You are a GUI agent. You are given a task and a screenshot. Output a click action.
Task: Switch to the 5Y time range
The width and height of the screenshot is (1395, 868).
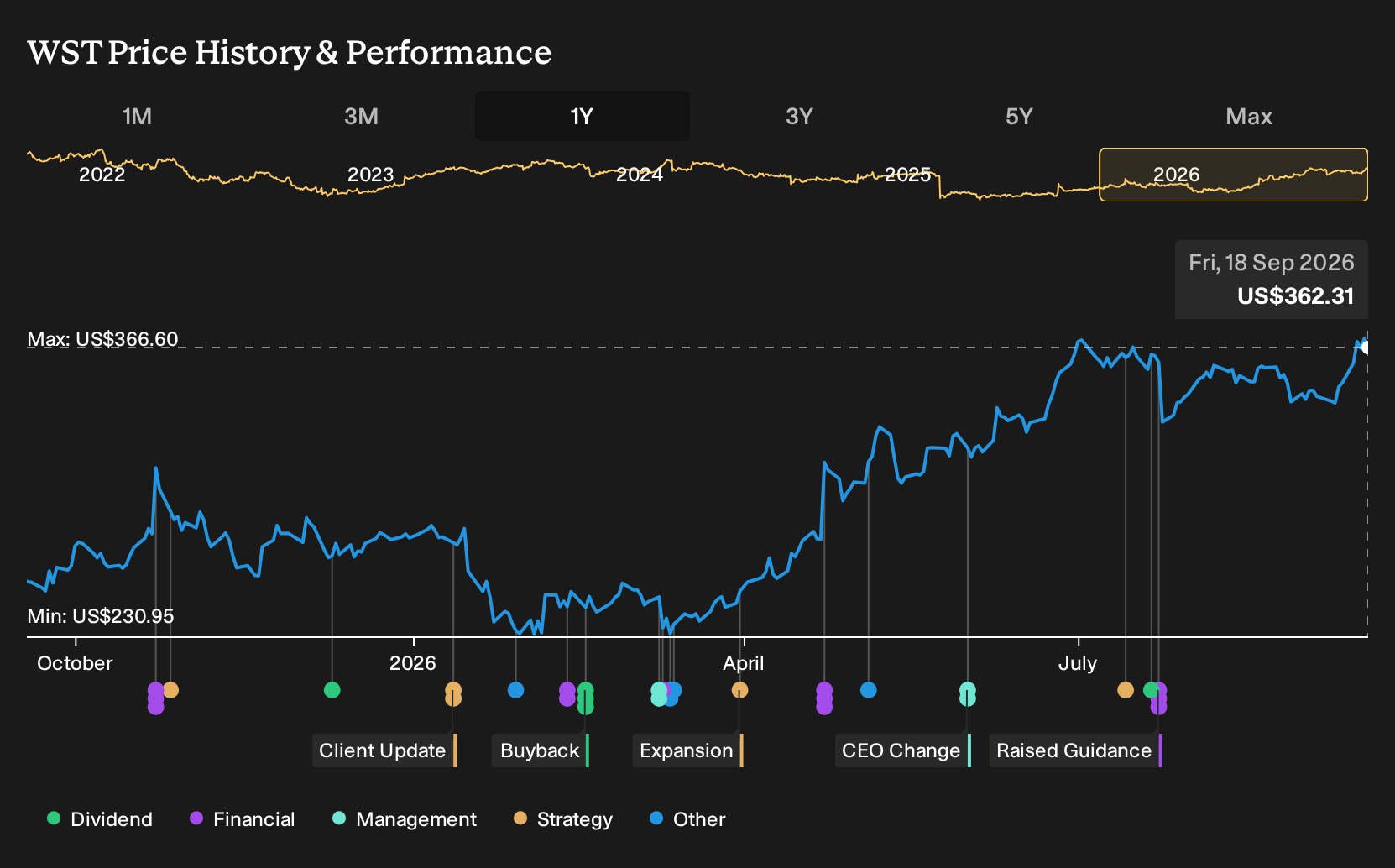click(x=1019, y=116)
